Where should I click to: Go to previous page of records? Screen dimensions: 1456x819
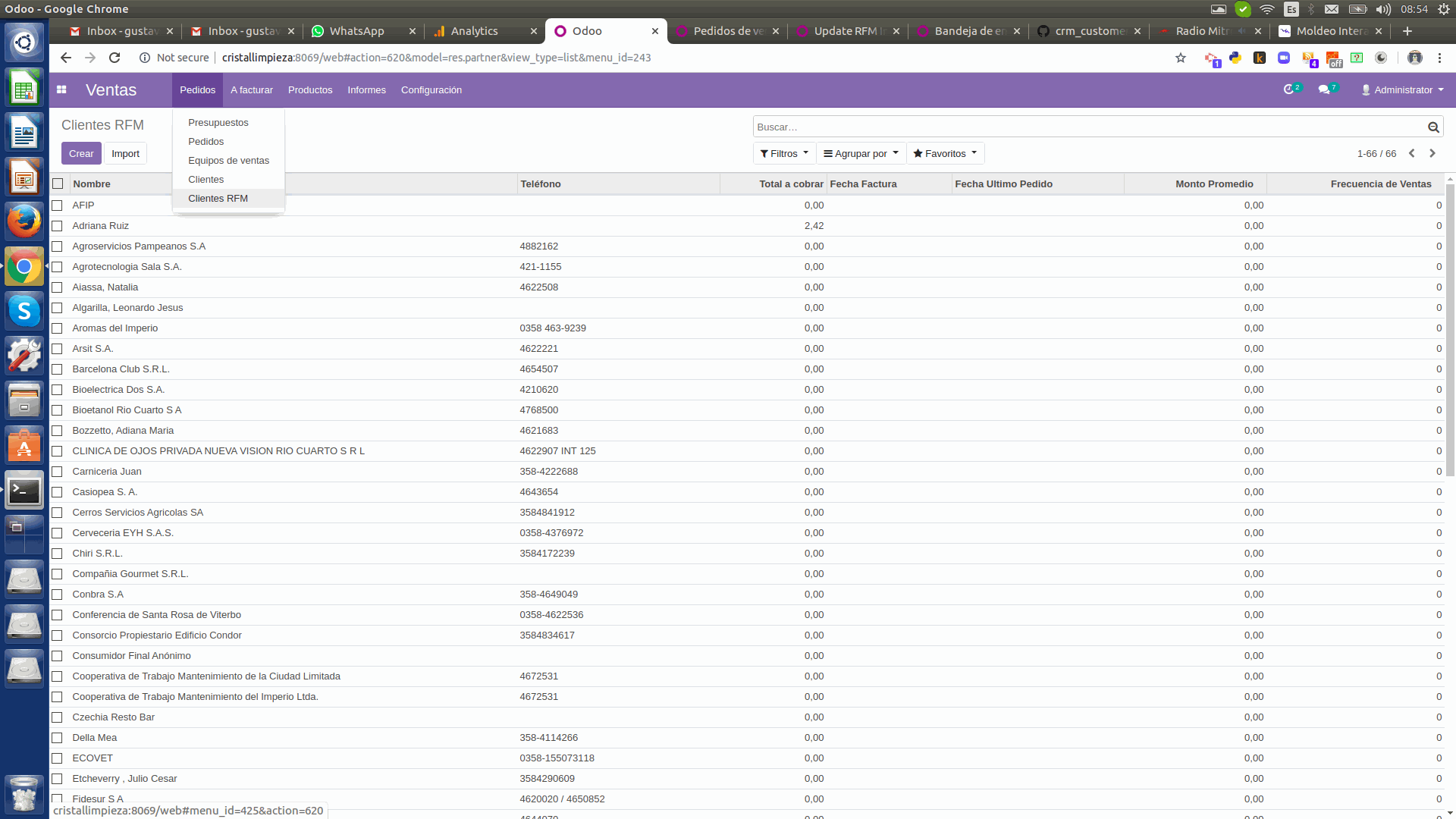point(1412,153)
